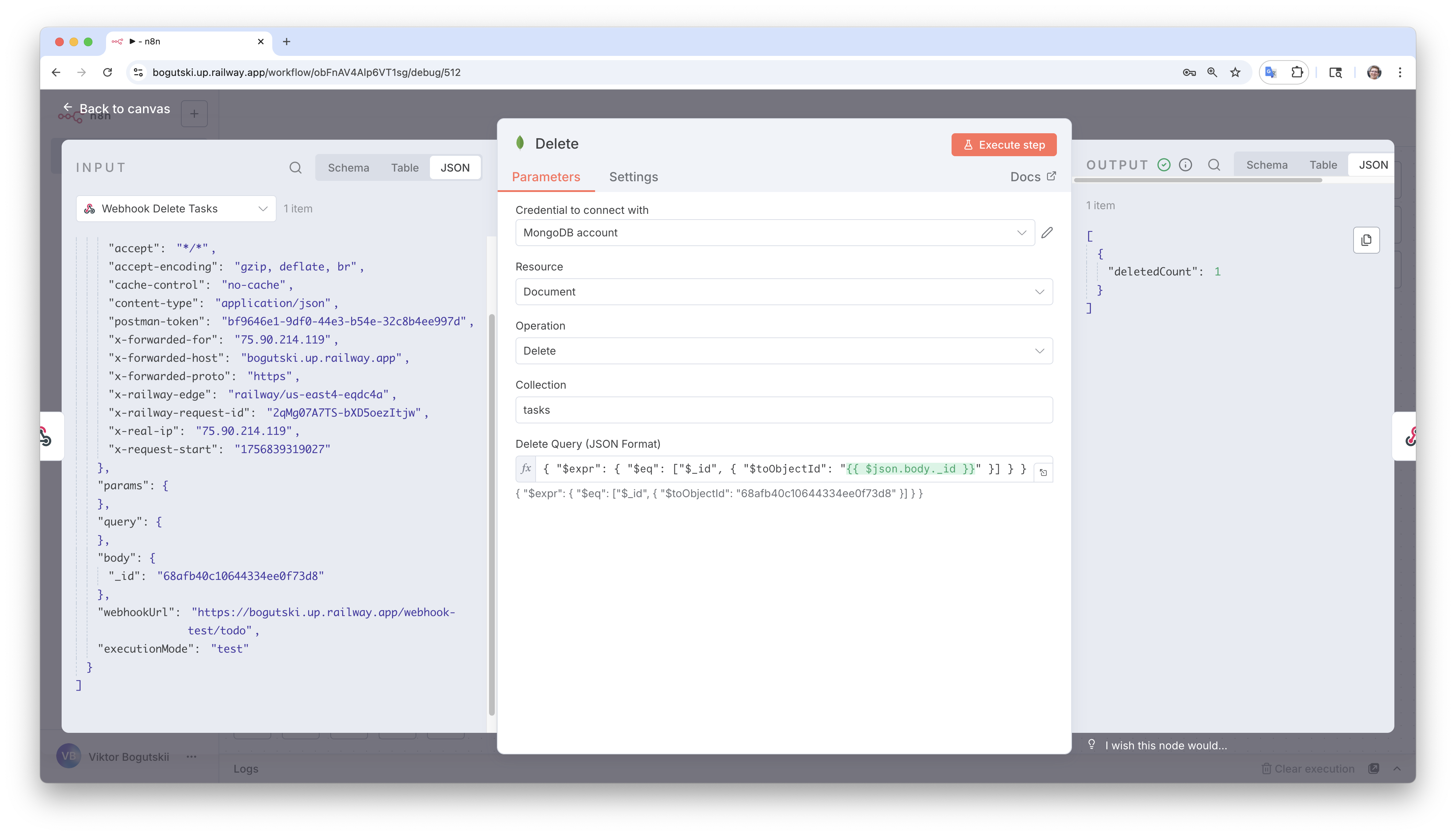The image size is (1456, 836).
Task: Select the input JSON tab
Action: (x=455, y=168)
